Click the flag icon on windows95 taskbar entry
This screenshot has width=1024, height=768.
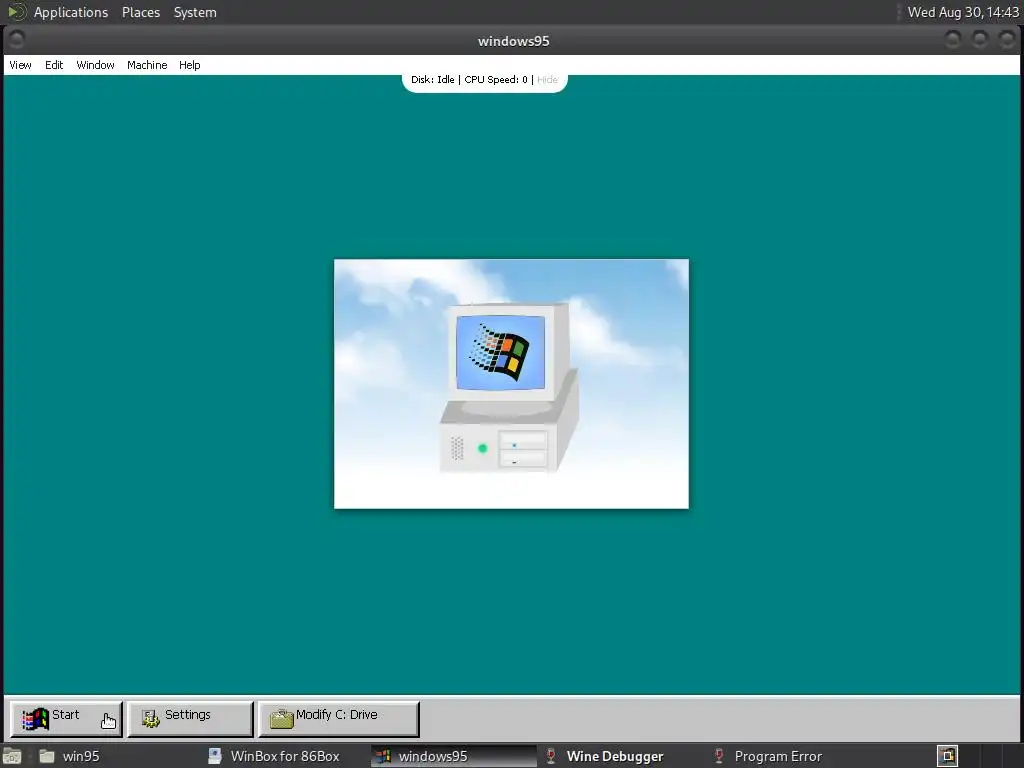383,756
